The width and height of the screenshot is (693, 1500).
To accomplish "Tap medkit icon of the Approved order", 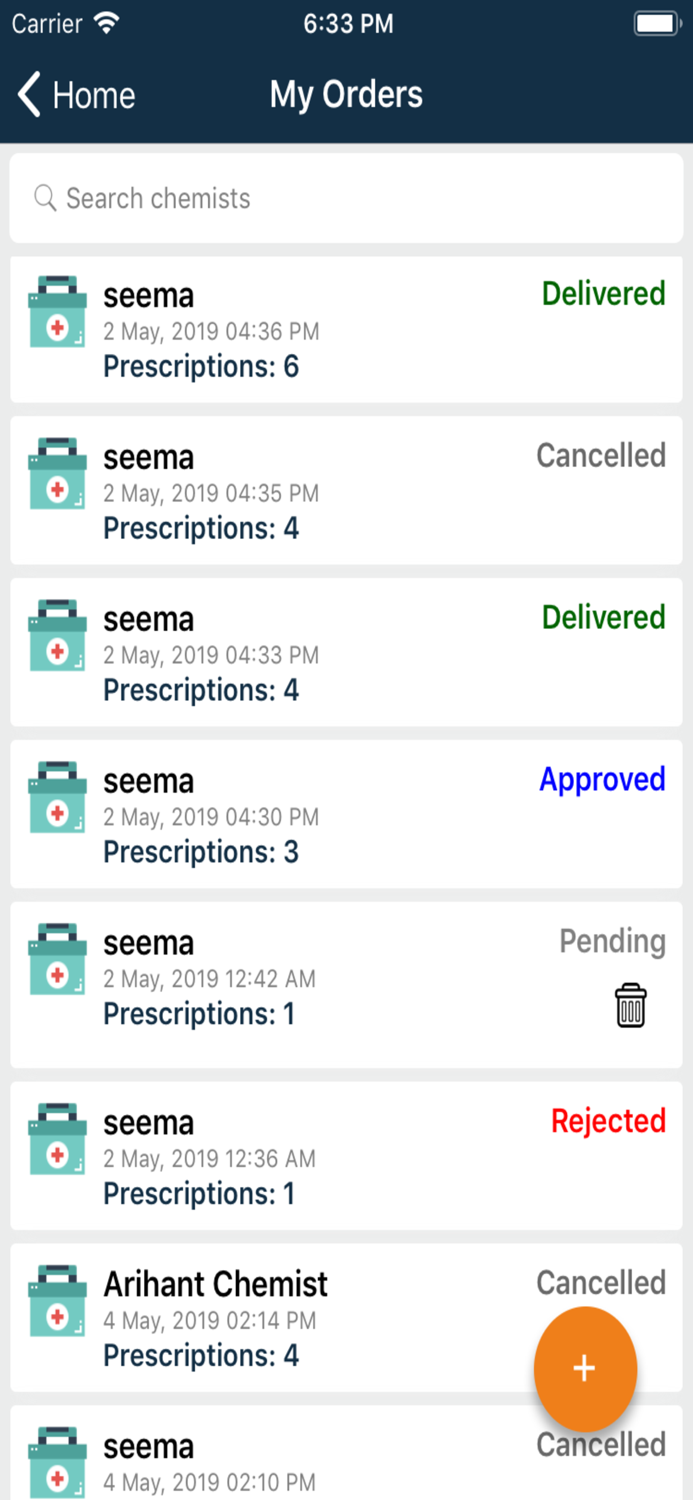I will coord(57,799).
